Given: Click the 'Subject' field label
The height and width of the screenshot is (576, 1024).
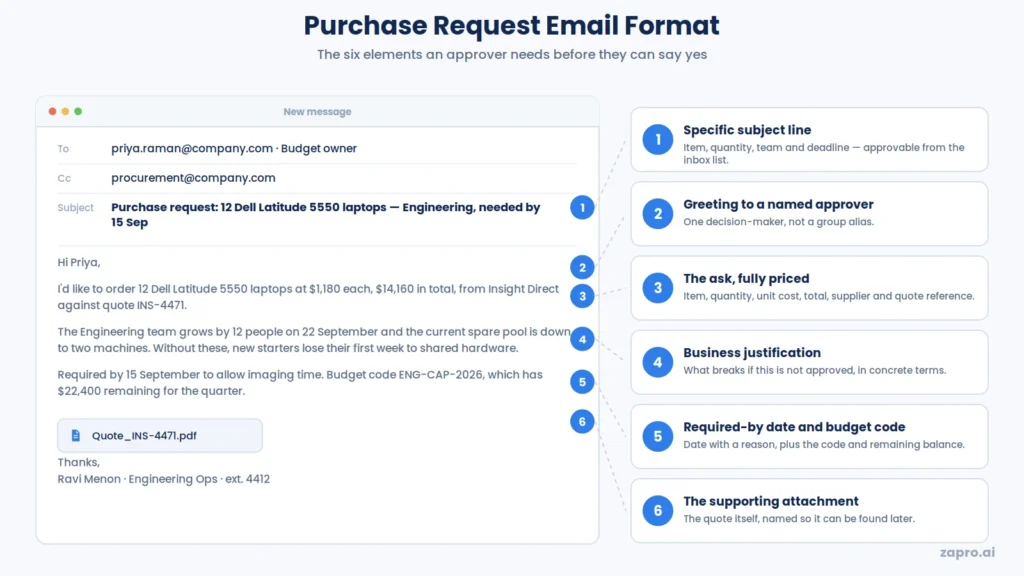Looking at the screenshot, I should [x=76, y=208].
